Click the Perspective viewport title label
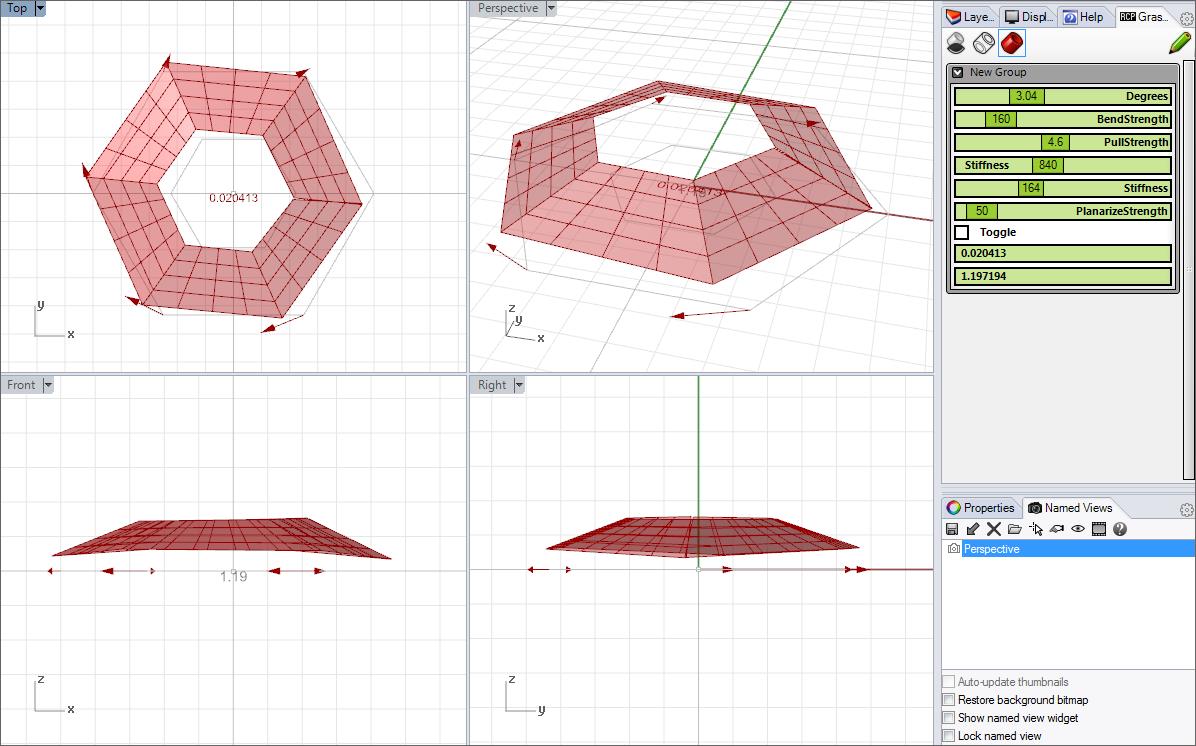The height and width of the screenshot is (746, 1196). pos(508,8)
